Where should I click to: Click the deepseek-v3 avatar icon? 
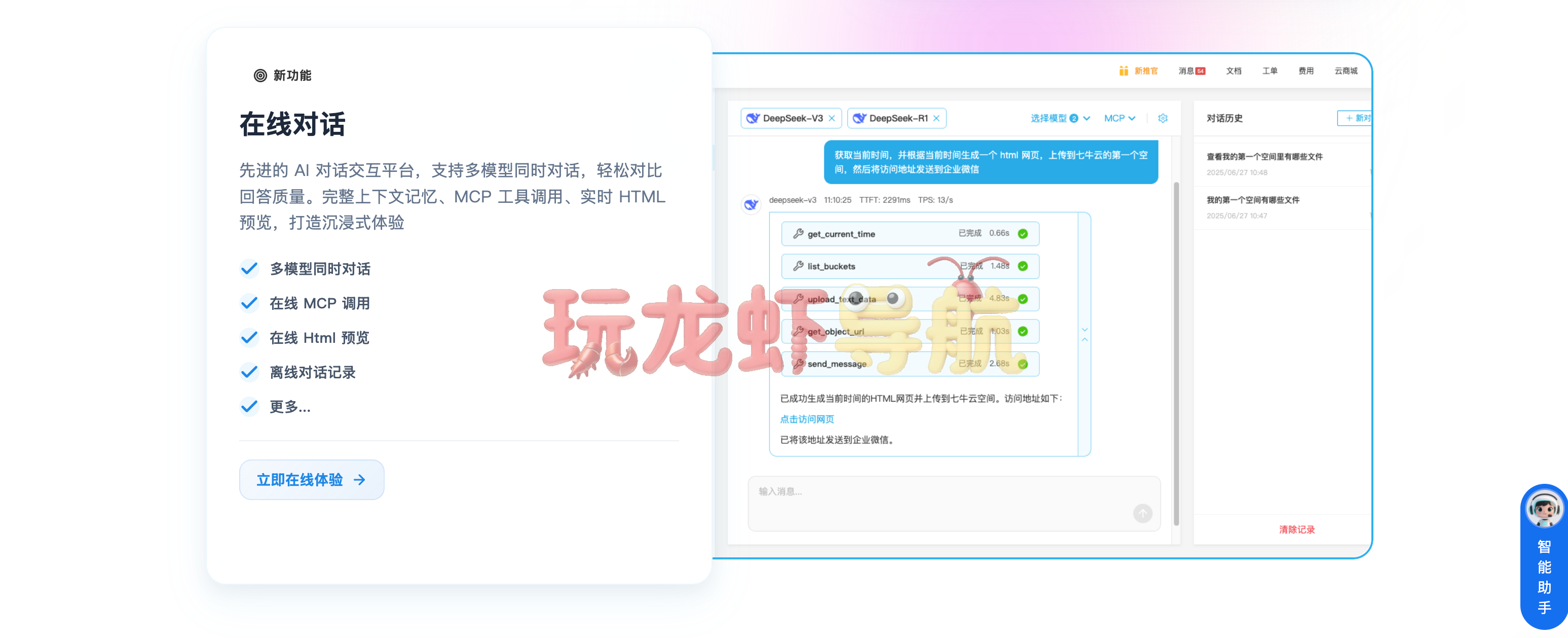click(751, 205)
